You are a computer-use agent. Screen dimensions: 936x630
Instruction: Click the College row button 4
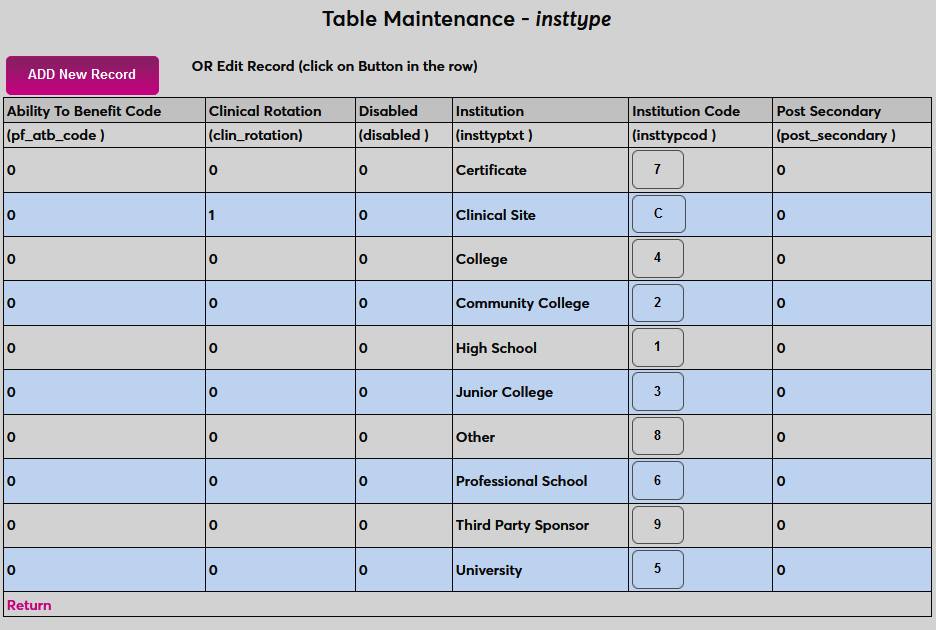pyautogui.click(x=657, y=258)
